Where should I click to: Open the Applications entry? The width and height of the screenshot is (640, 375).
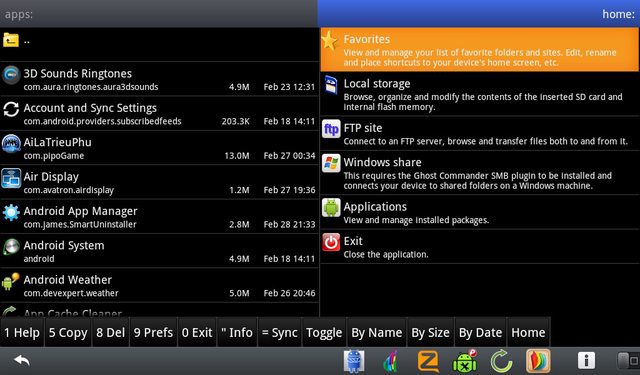480,212
